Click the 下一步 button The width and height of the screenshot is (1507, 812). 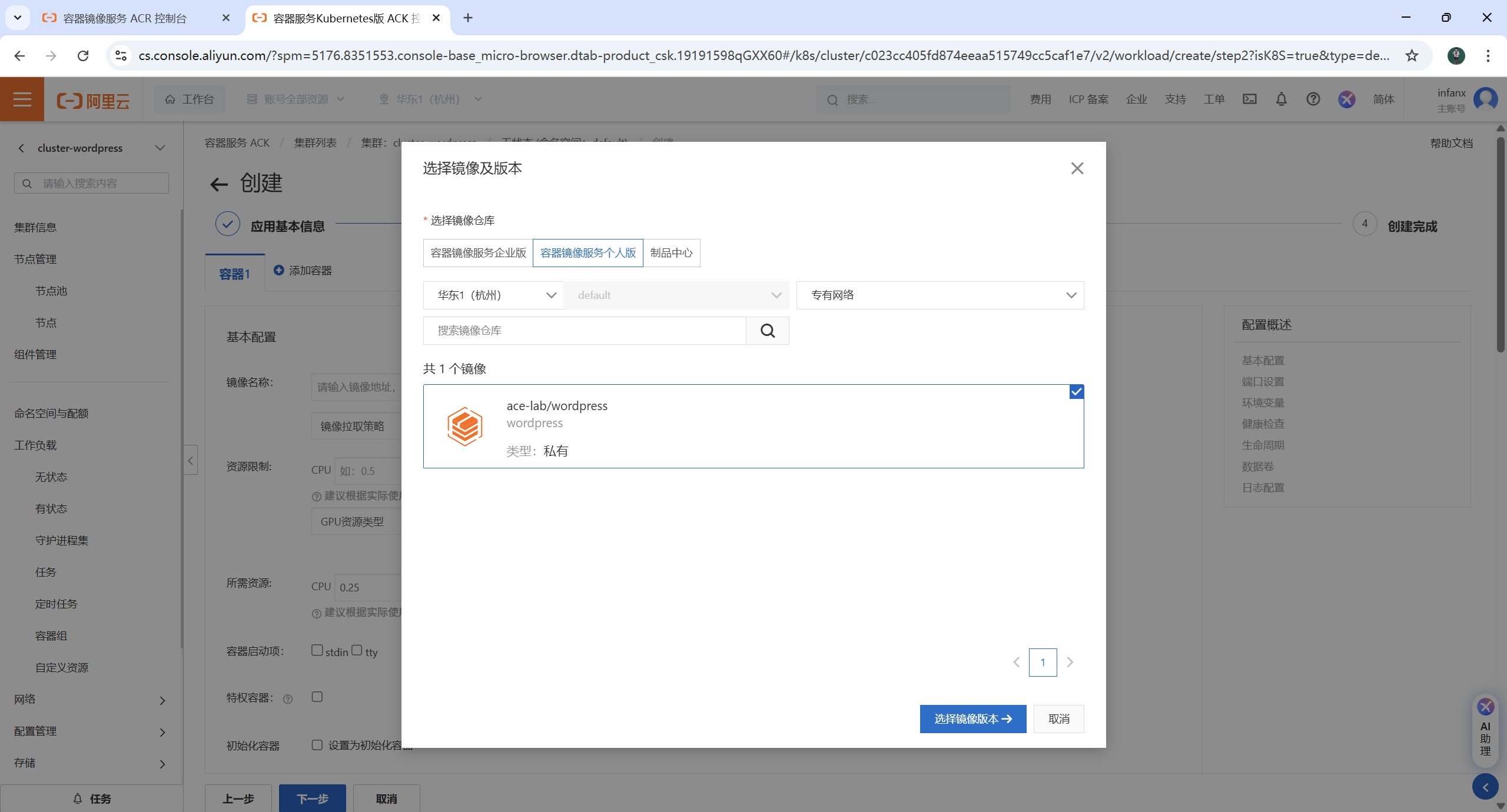pos(313,798)
